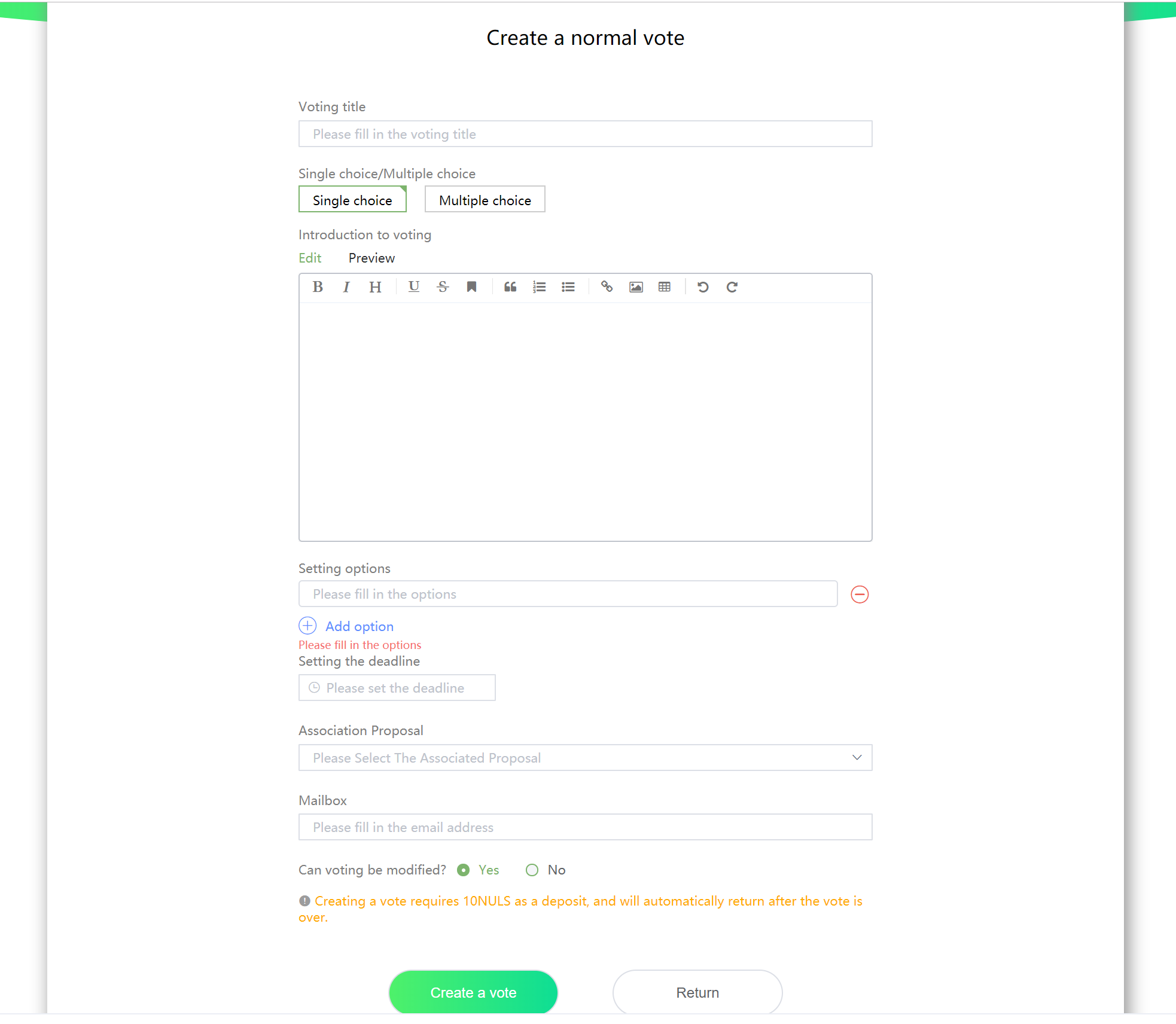This screenshot has height=1024, width=1176.
Task: Switch to the Preview tab
Action: point(371,258)
